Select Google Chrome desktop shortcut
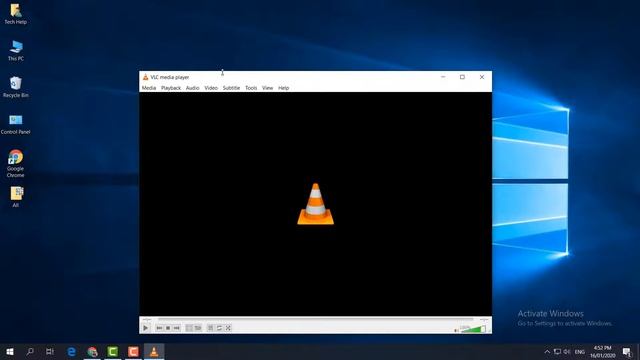This screenshot has width=640, height=360. [16, 163]
